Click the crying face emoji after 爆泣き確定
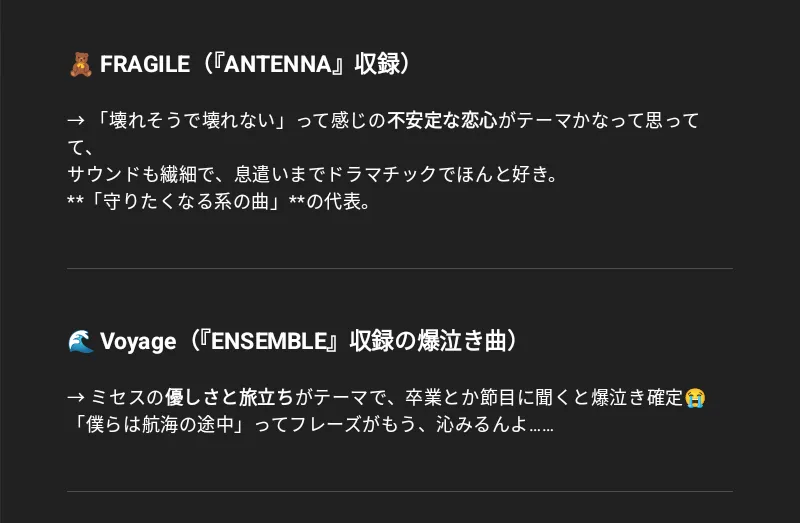800x523 pixels. point(696,398)
